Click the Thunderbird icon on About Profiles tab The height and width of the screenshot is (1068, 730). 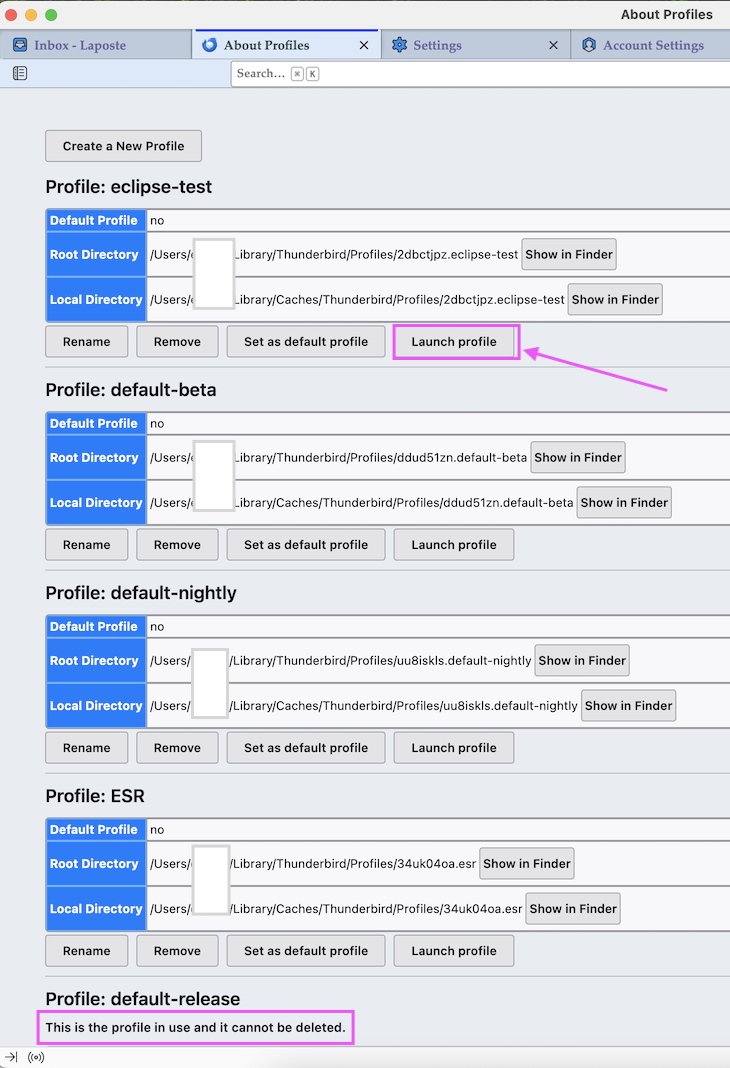(x=210, y=45)
